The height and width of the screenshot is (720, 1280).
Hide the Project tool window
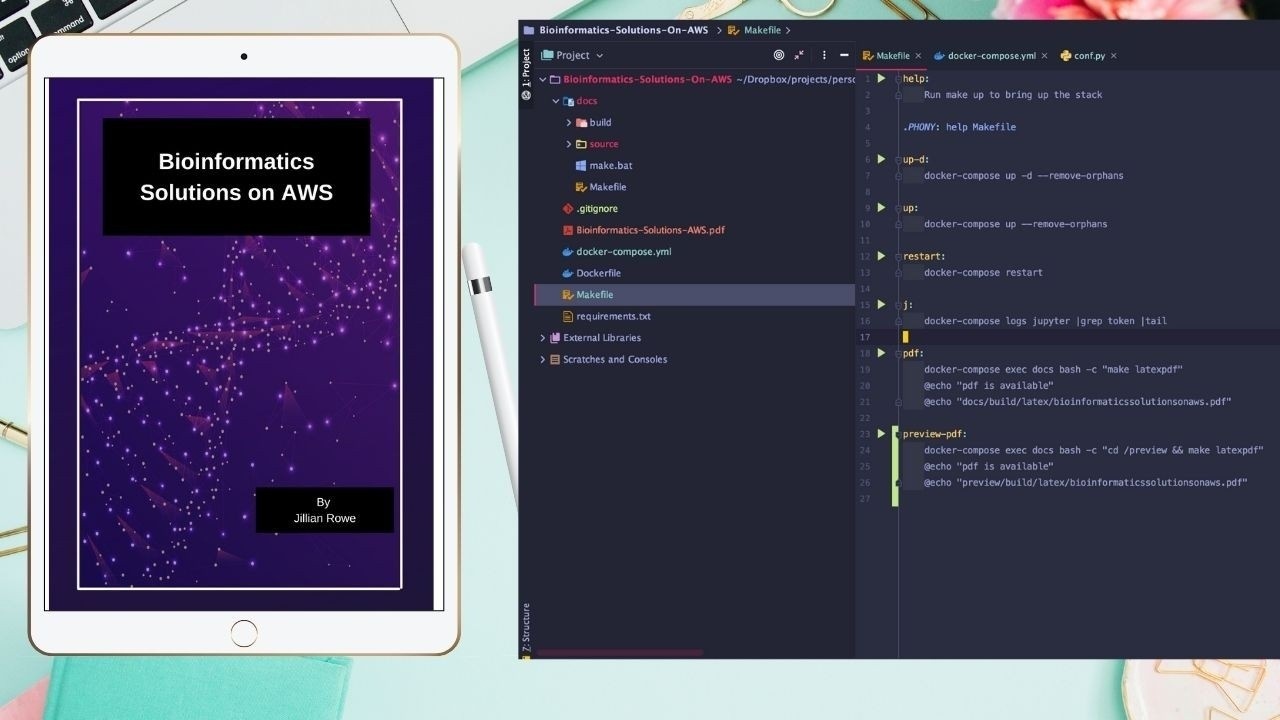click(x=844, y=56)
